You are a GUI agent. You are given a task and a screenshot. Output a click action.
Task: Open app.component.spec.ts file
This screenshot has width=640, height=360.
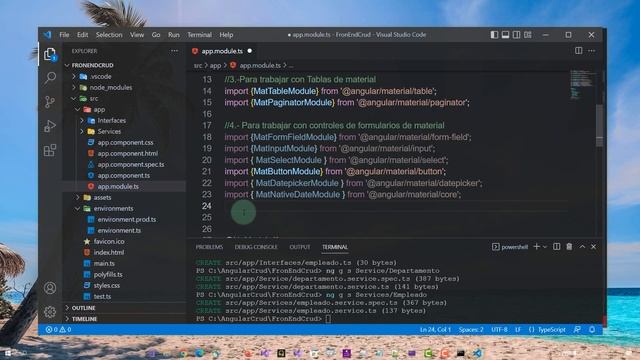pyautogui.click(x=131, y=164)
